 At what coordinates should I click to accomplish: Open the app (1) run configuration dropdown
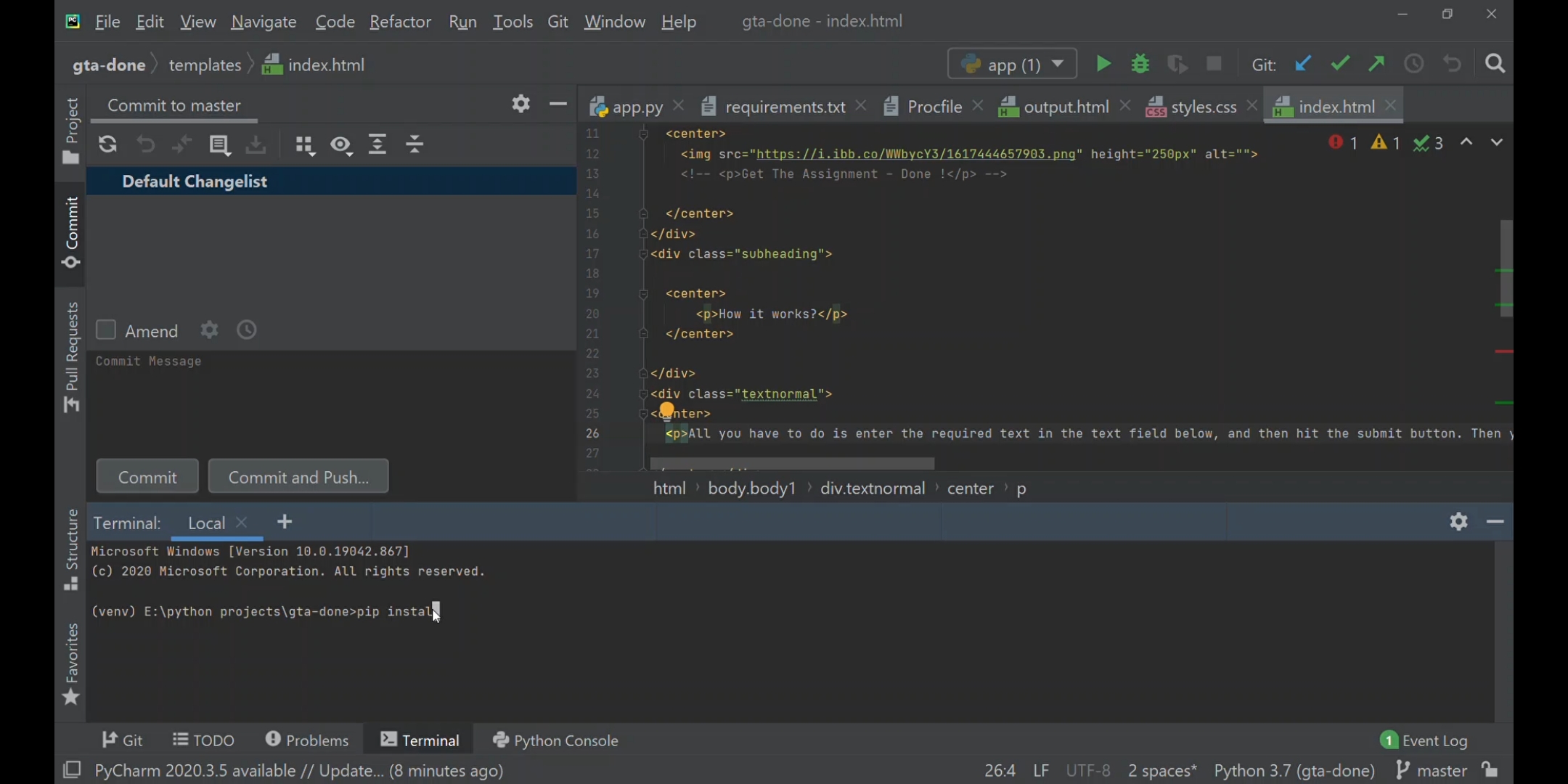pos(1012,64)
